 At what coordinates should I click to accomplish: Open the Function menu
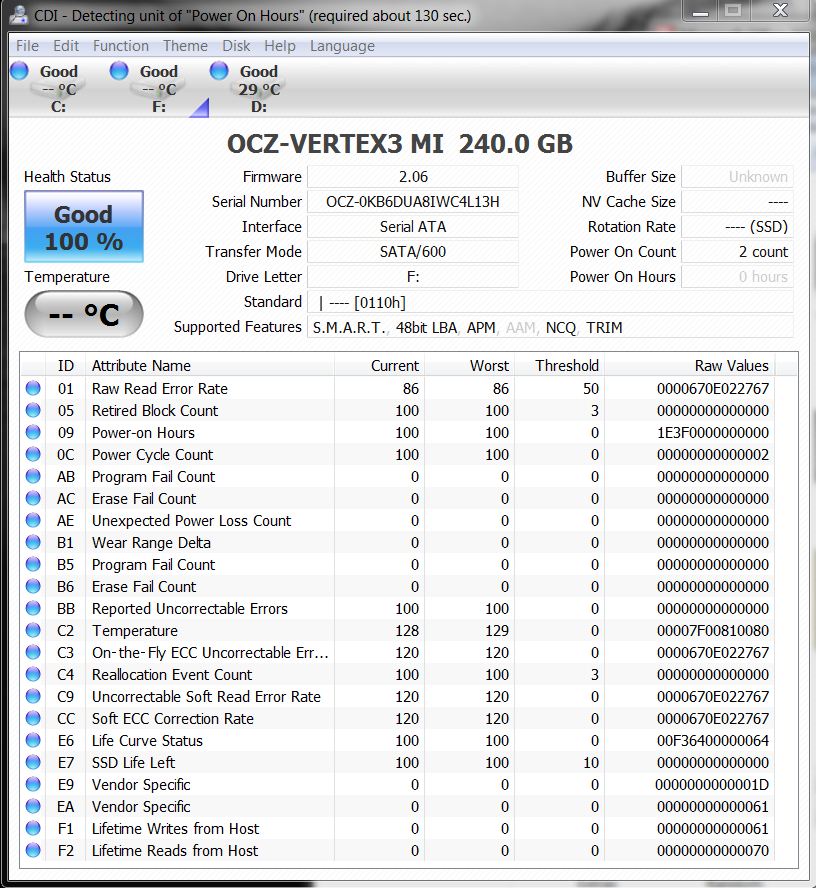tap(120, 46)
